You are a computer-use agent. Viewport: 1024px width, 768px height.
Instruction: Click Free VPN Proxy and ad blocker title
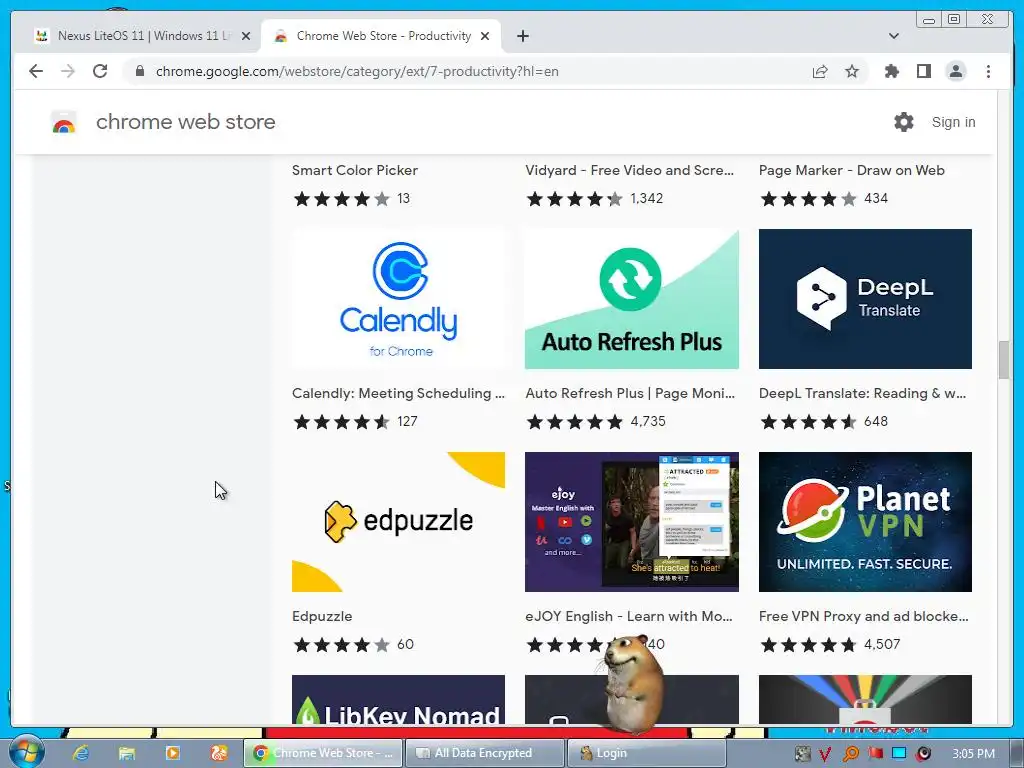(x=863, y=616)
